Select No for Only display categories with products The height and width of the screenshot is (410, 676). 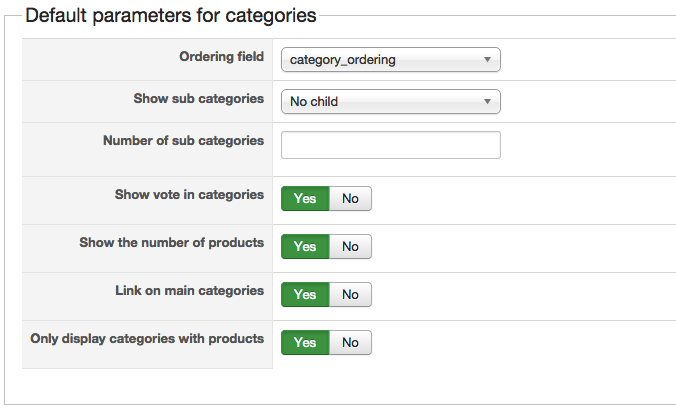pos(350,342)
